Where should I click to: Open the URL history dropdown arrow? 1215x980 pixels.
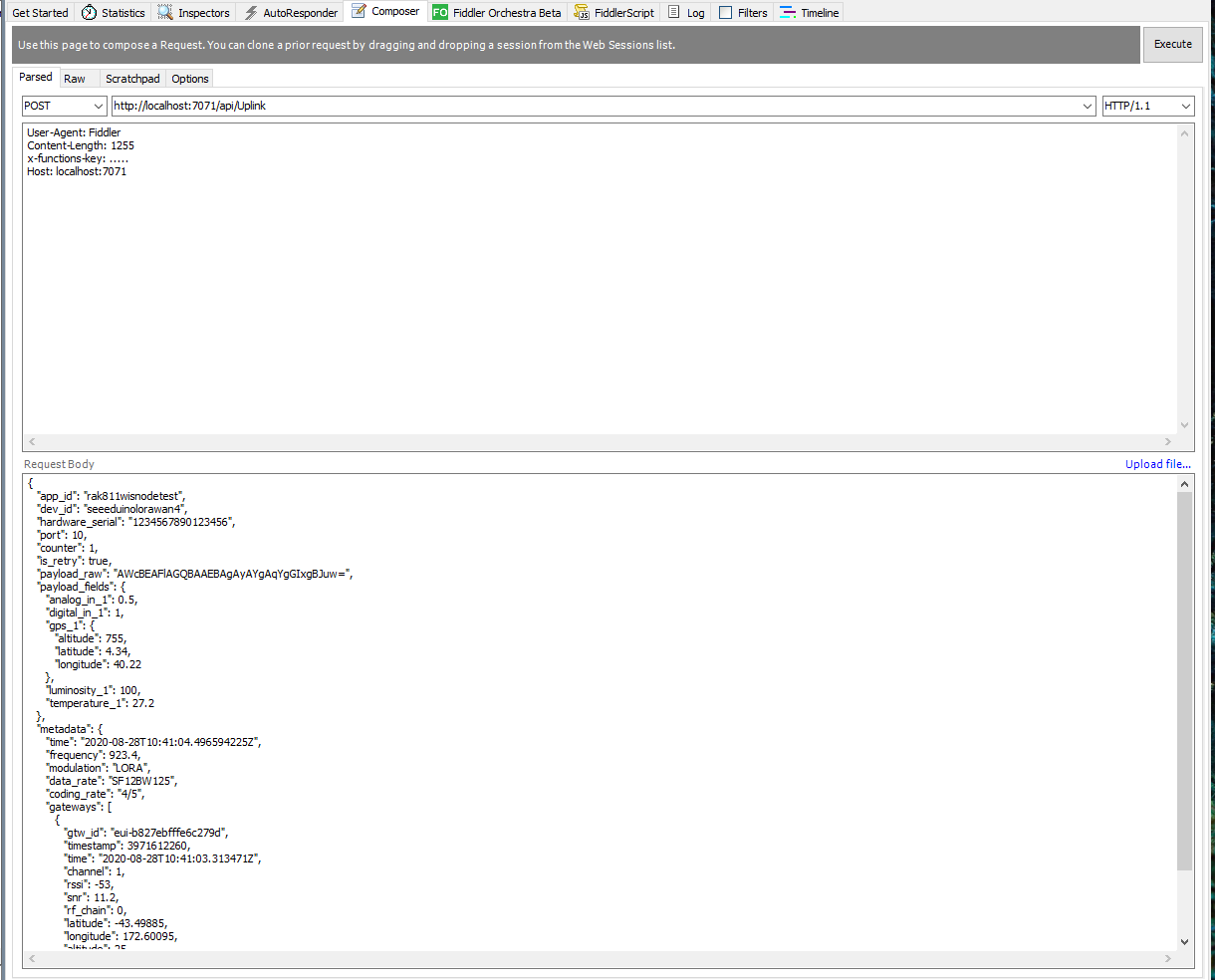tap(1087, 106)
